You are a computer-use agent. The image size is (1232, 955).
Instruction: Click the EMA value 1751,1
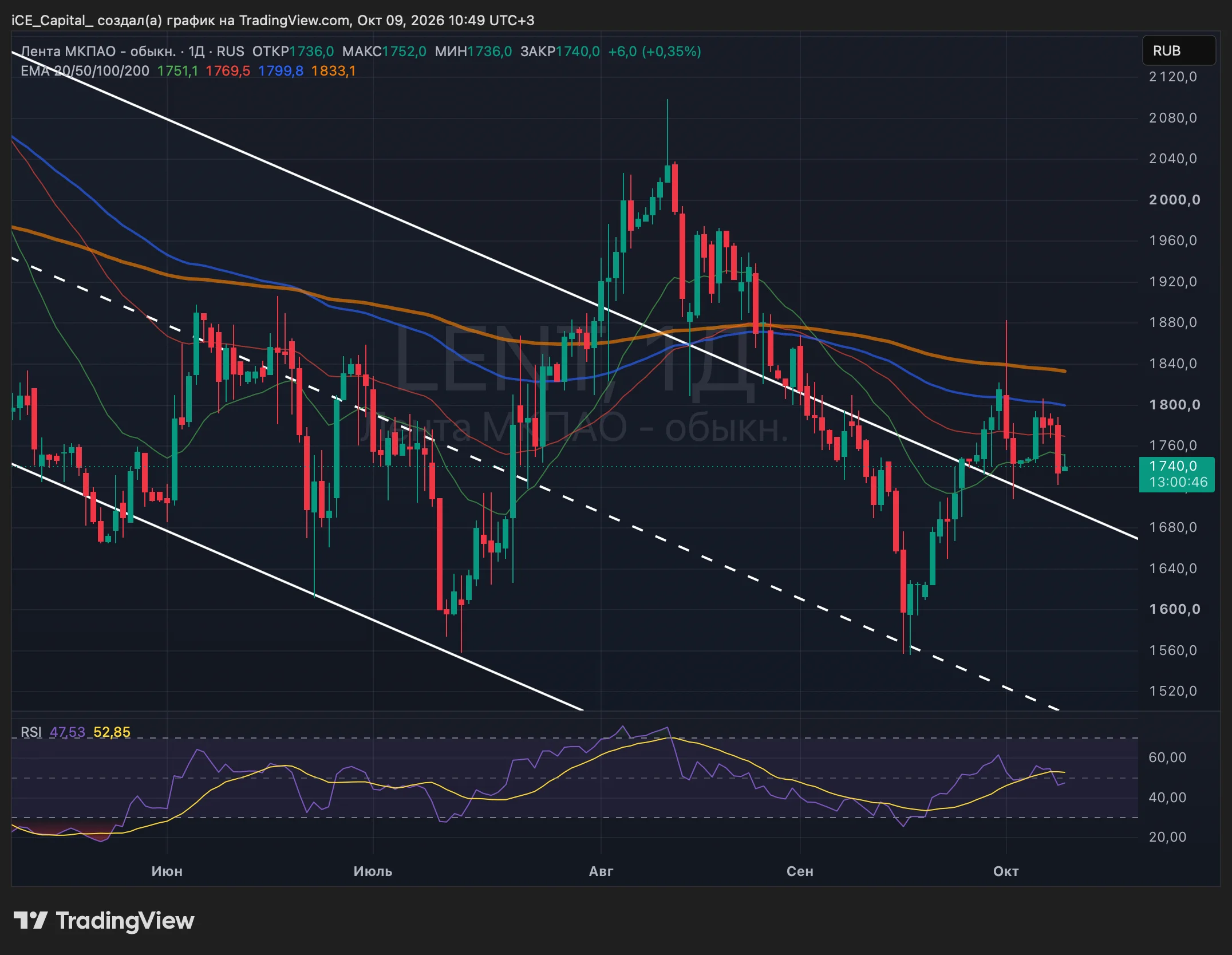pyautogui.click(x=177, y=71)
